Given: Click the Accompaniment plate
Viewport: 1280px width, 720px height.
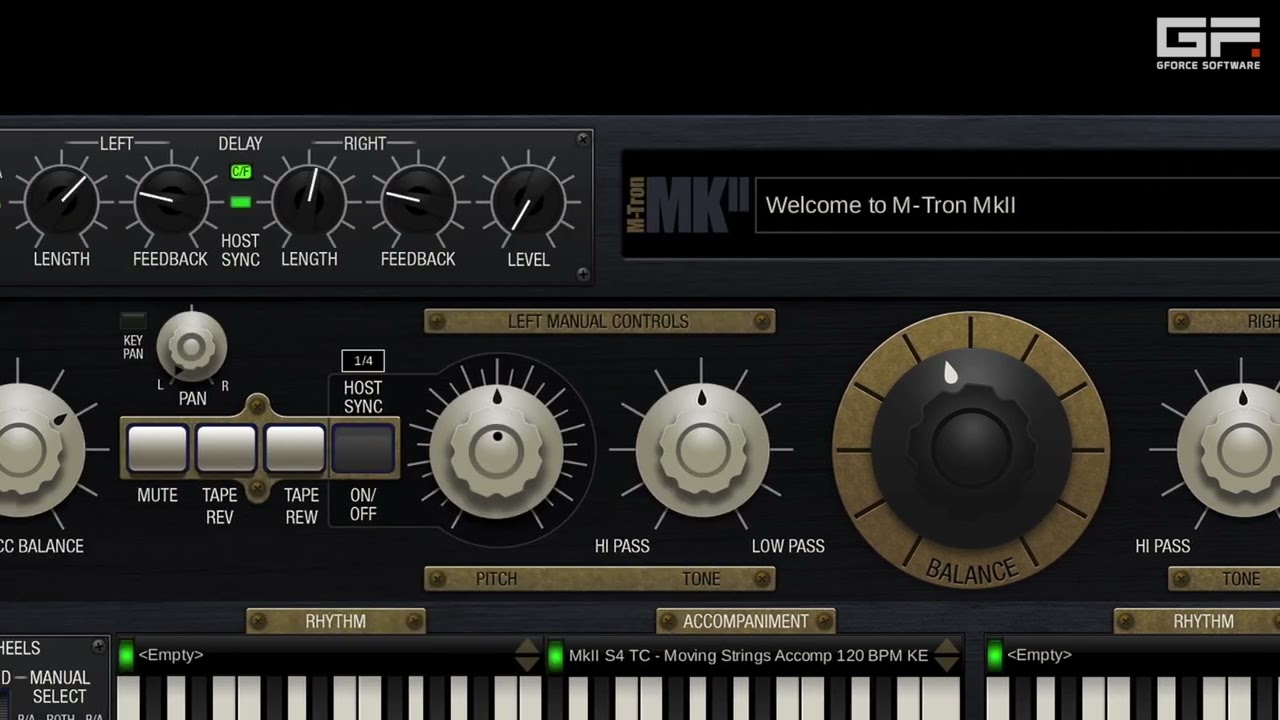Looking at the screenshot, I should (x=746, y=621).
